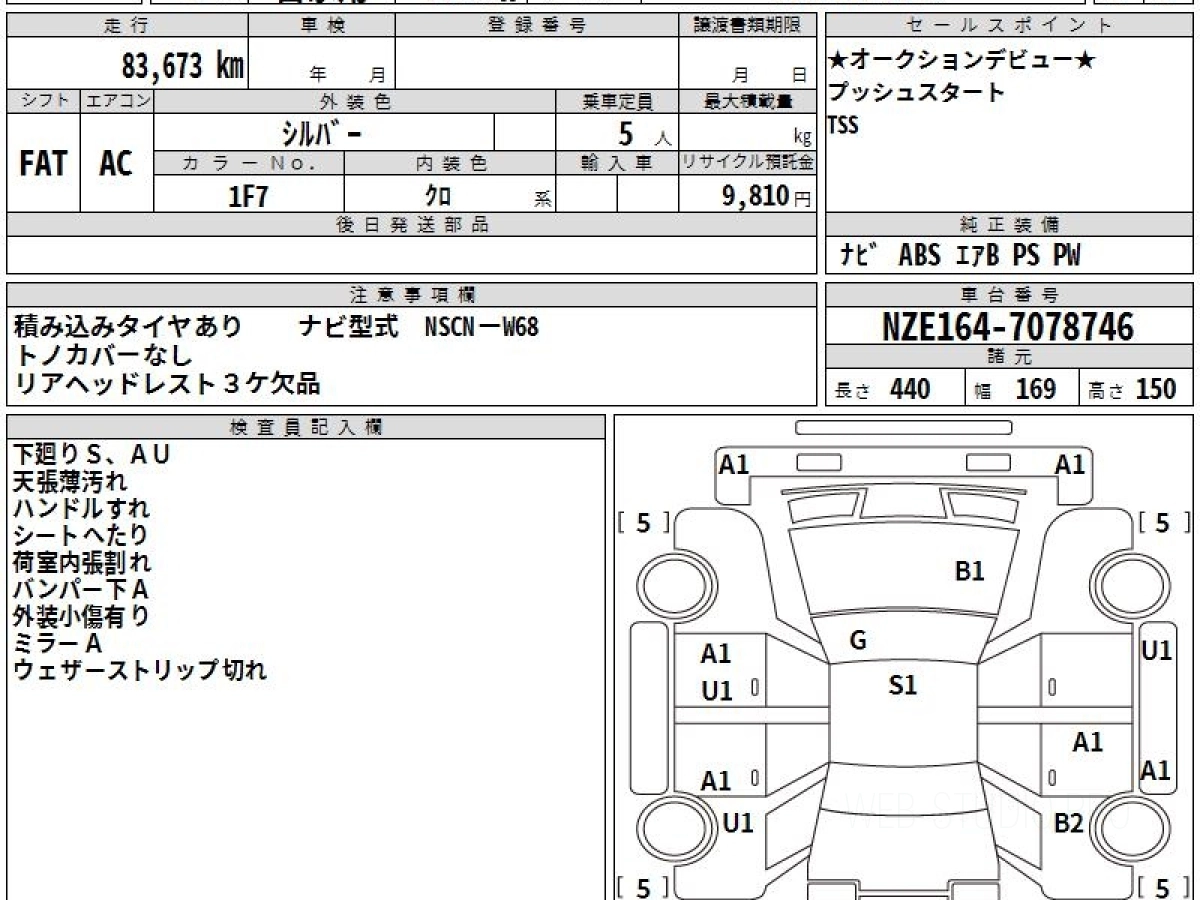Click the 天張薄汚れ inspector note

coord(70,482)
